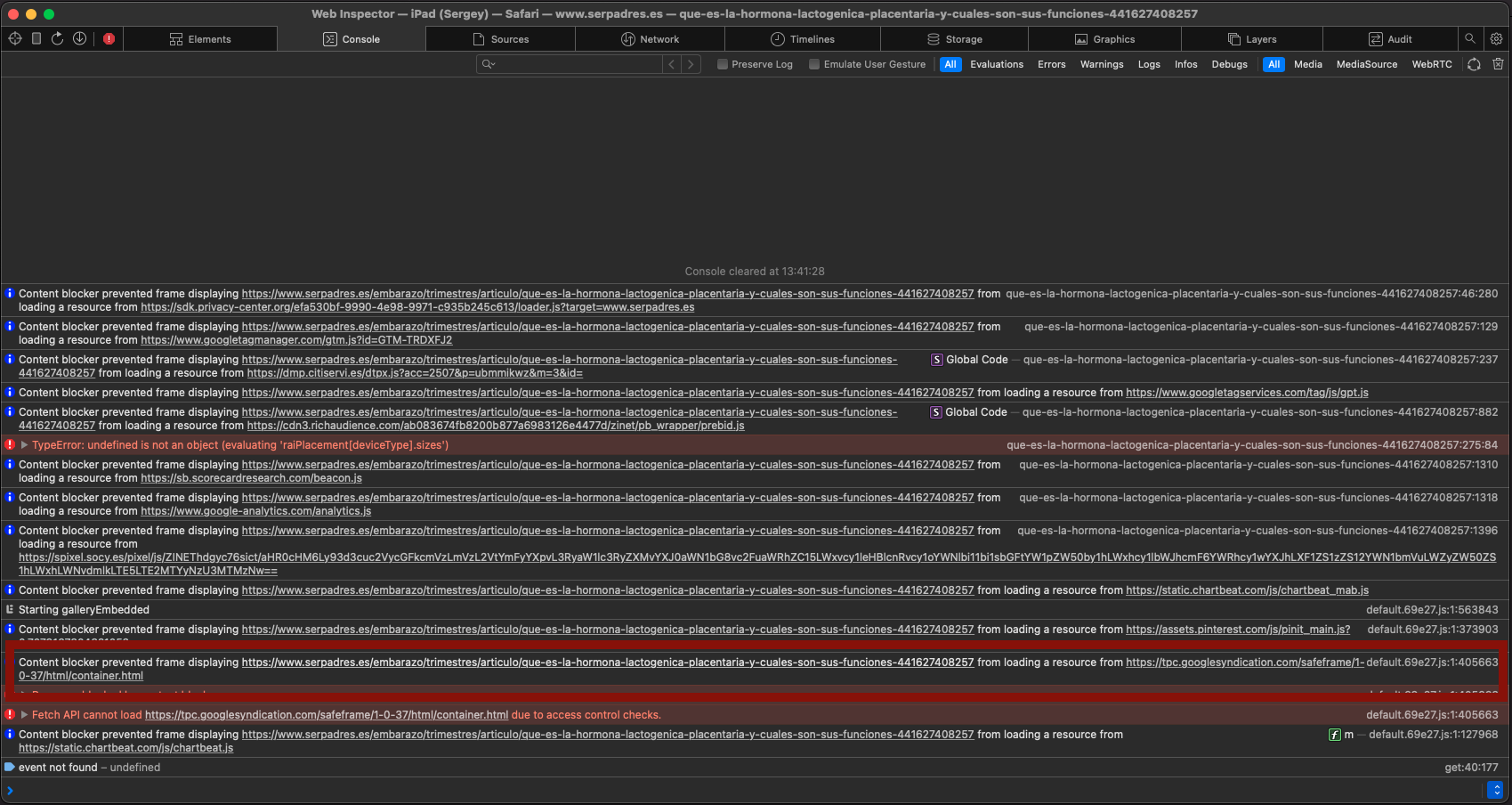Open the Sources tab
The width and height of the screenshot is (1512, 805).
click(501, 39)
